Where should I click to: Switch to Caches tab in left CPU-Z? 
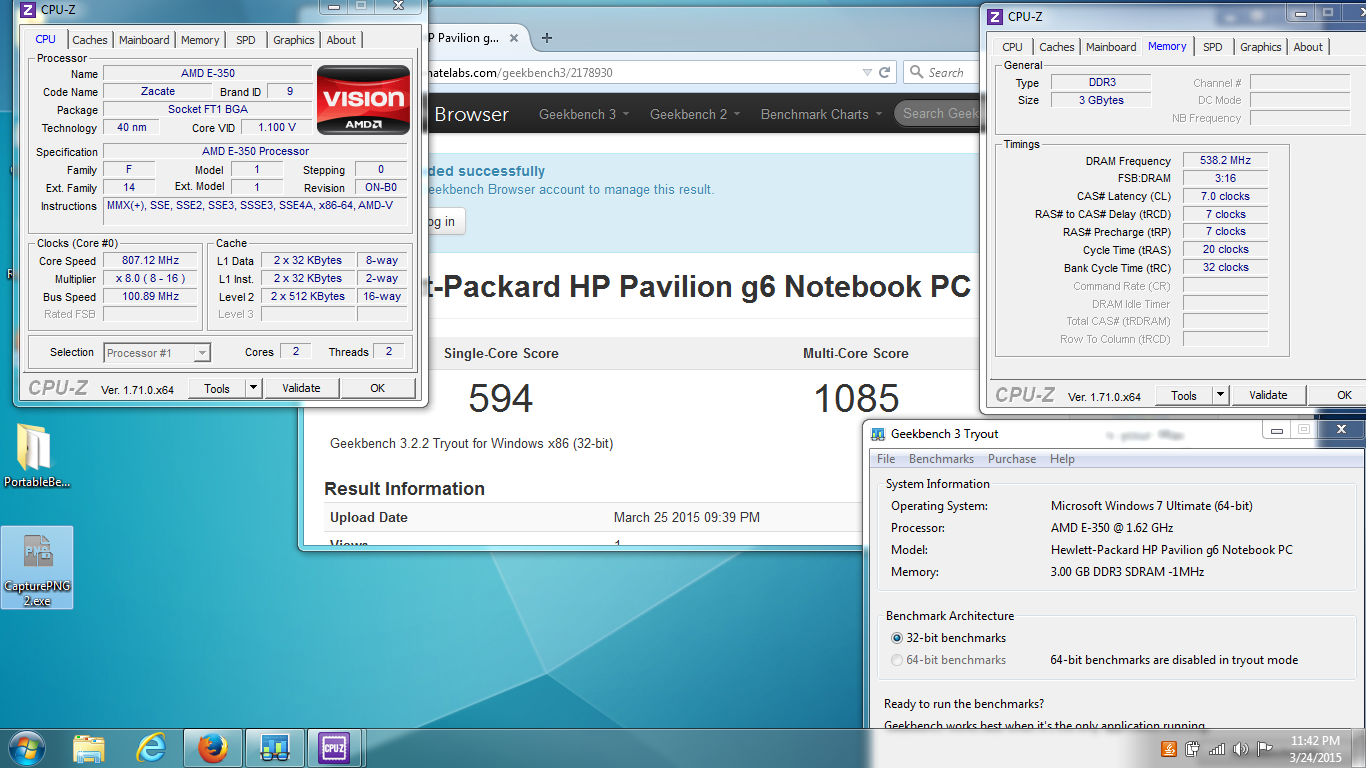pos(90,40)
